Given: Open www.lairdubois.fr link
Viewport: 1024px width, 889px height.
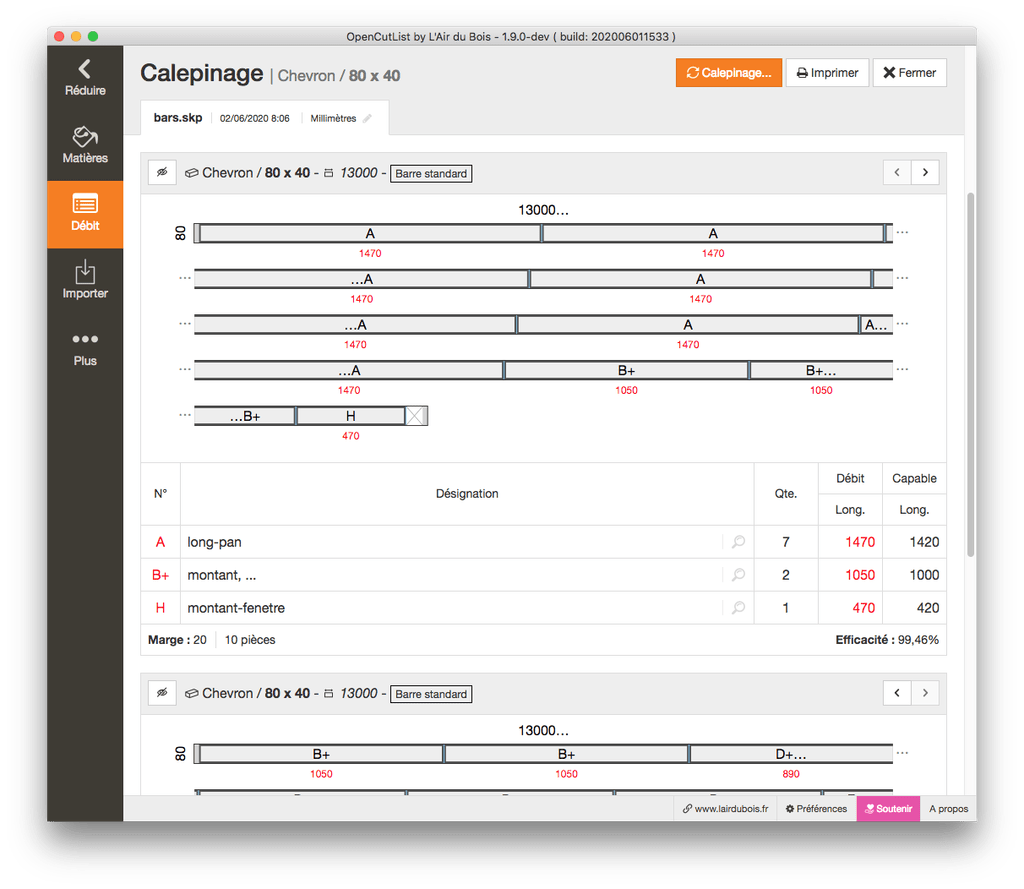Looking at the screenshot, I should [x=726, y=809].
